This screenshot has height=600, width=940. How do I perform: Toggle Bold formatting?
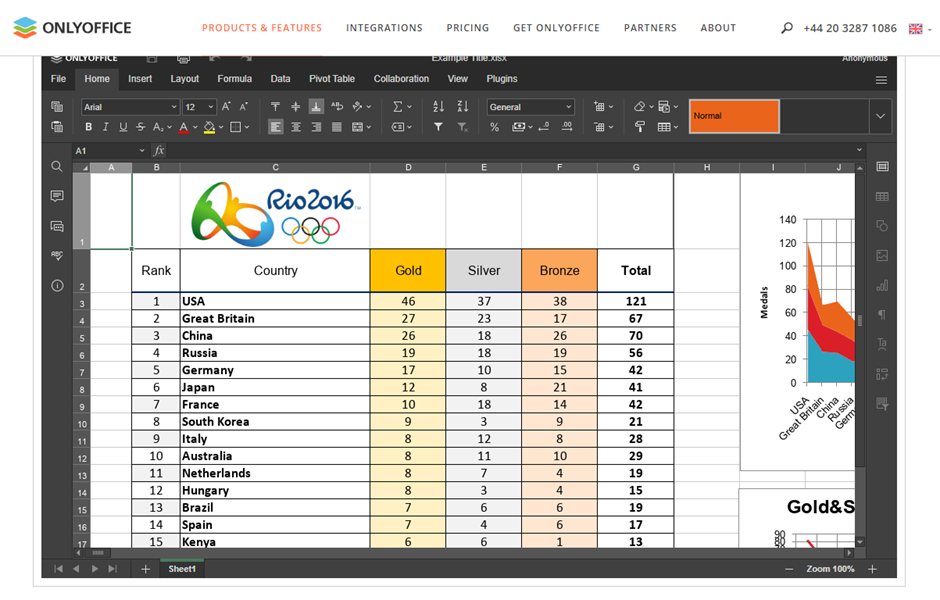[89, 126]
